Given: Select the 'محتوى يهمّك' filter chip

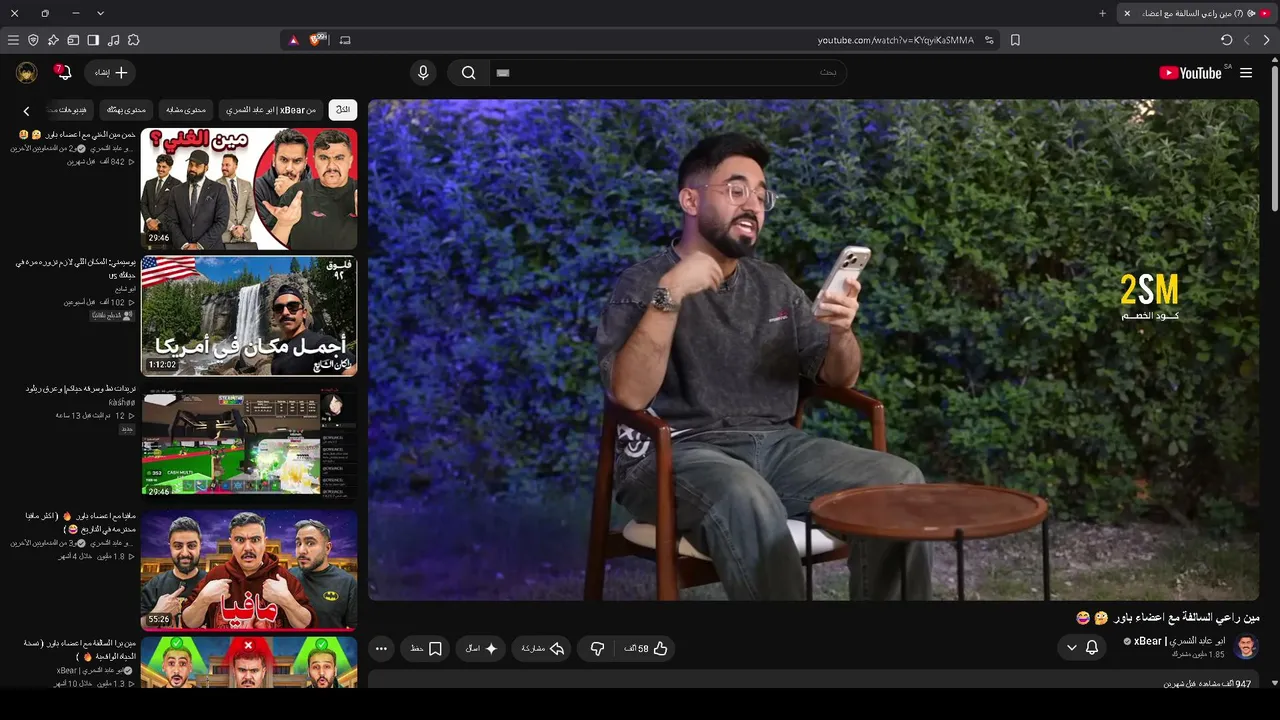Looking at the screenshot, I should tap(126, 109).
